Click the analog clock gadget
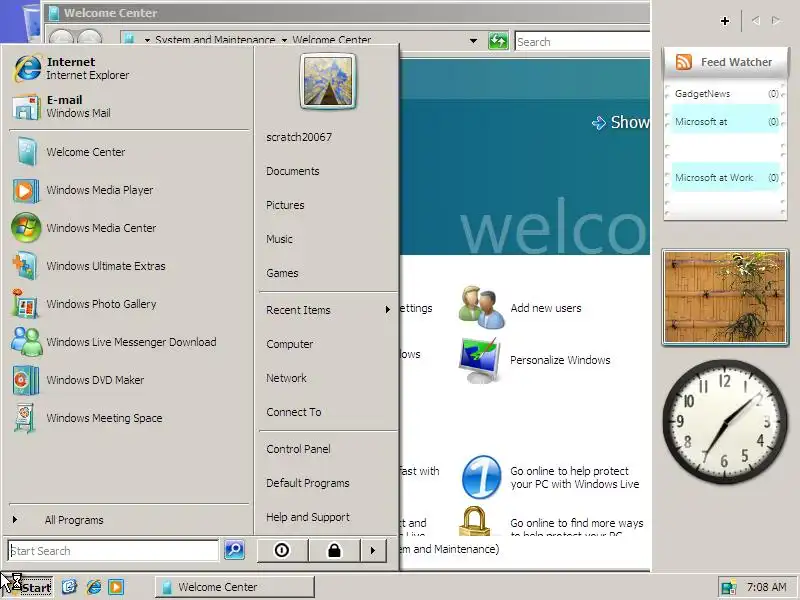 click(724, 421)
